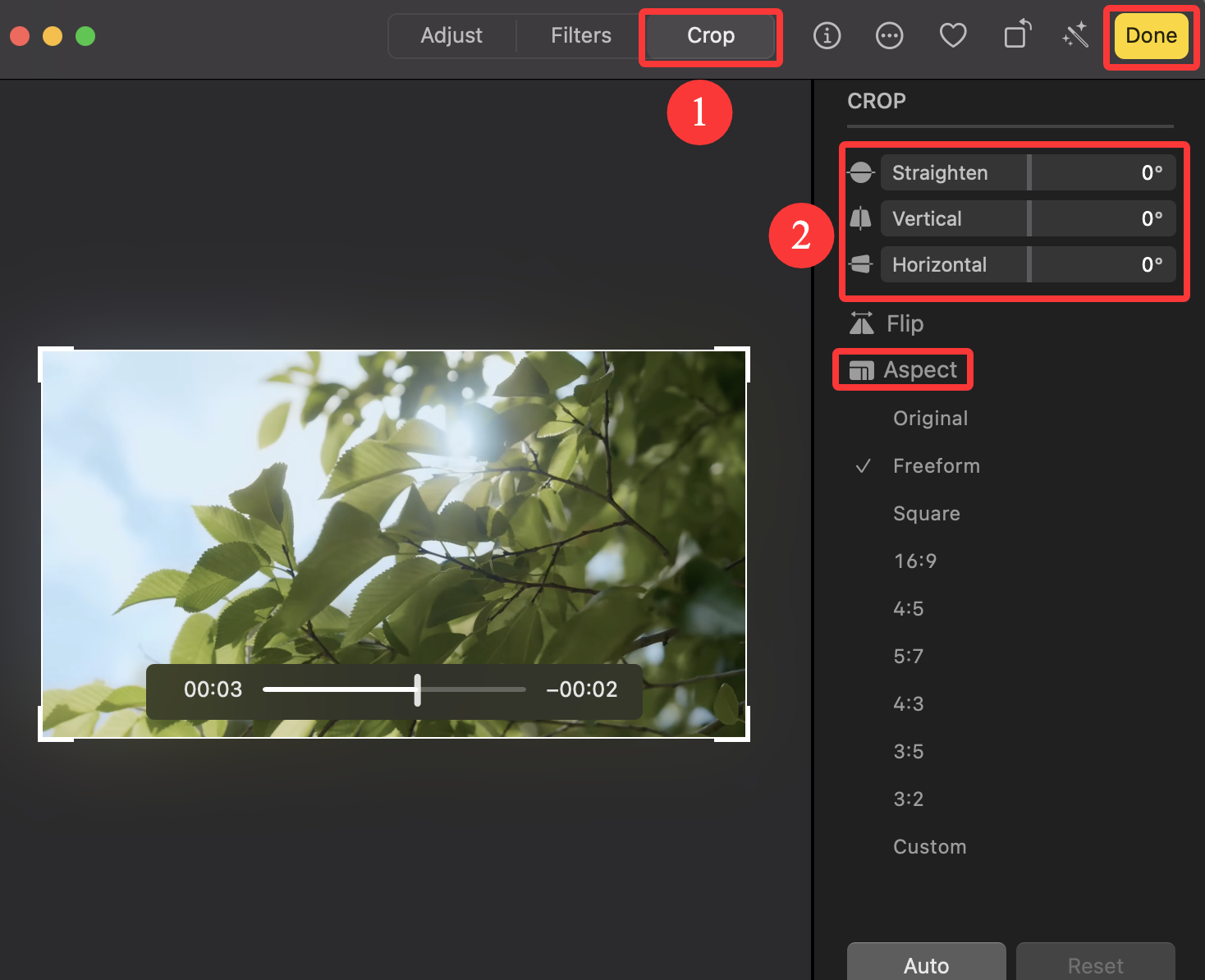Click the Vertical perspective icon
Screen dimensions: 1205x980
pos(860,219)
